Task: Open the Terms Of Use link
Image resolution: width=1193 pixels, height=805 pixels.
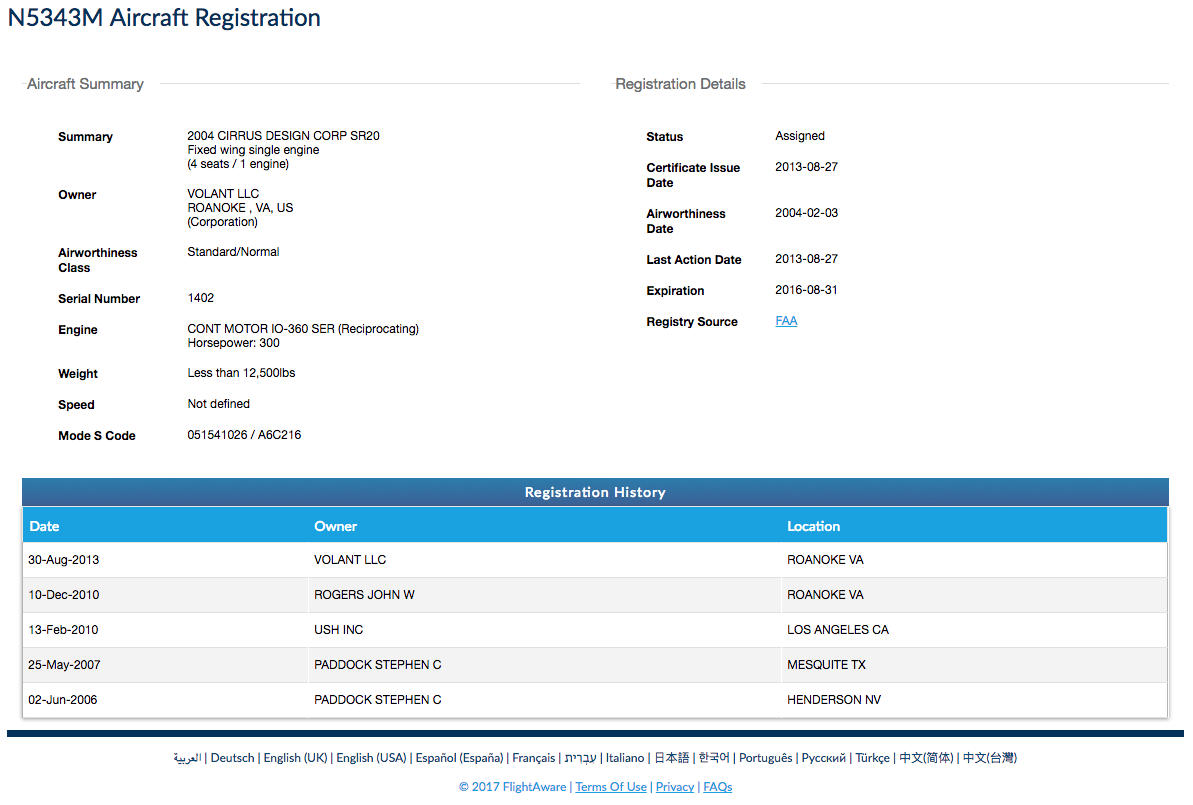Action: coord(610,787)
